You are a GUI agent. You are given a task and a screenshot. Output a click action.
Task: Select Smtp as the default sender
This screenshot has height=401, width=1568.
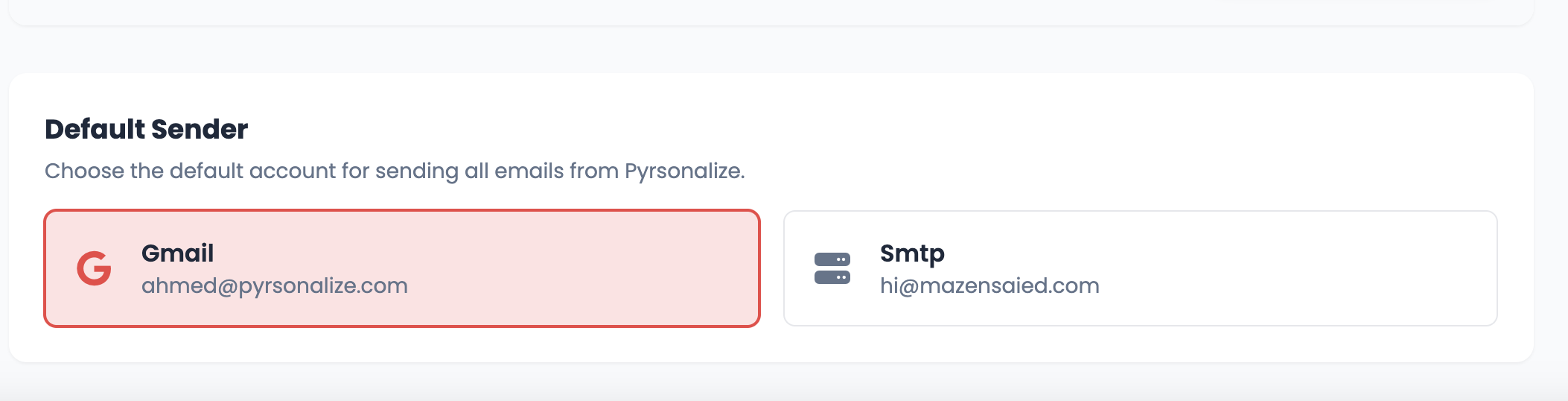tap(1140, 268)
